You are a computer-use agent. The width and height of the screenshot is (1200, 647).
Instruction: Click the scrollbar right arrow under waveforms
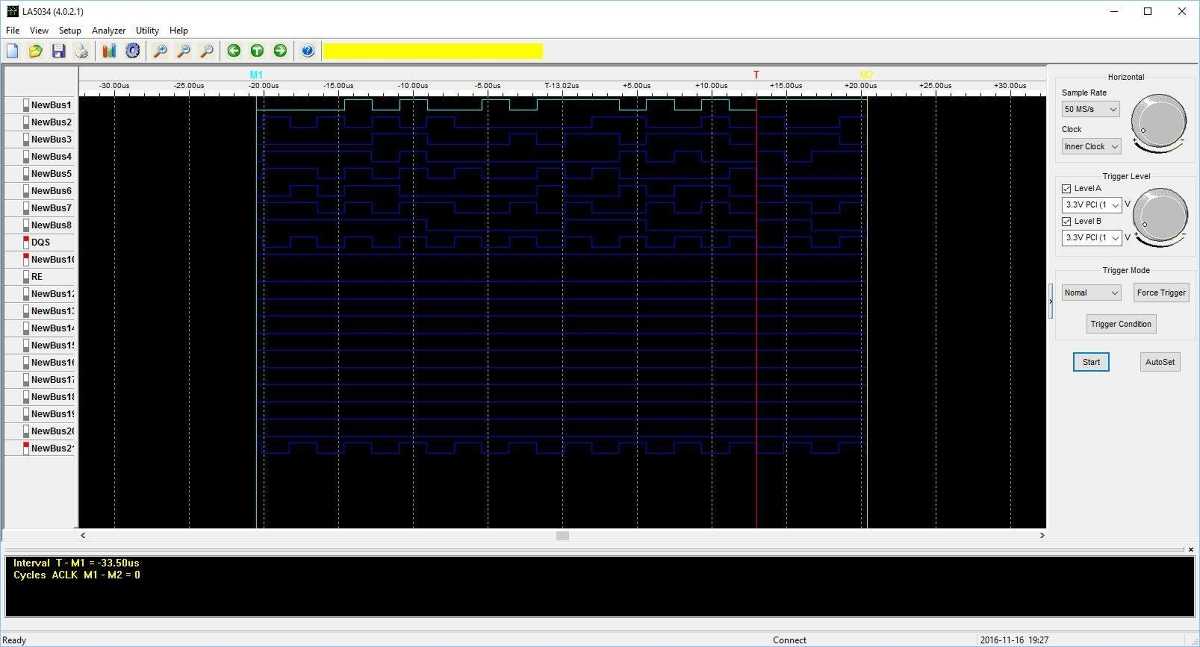[1041, 536]
